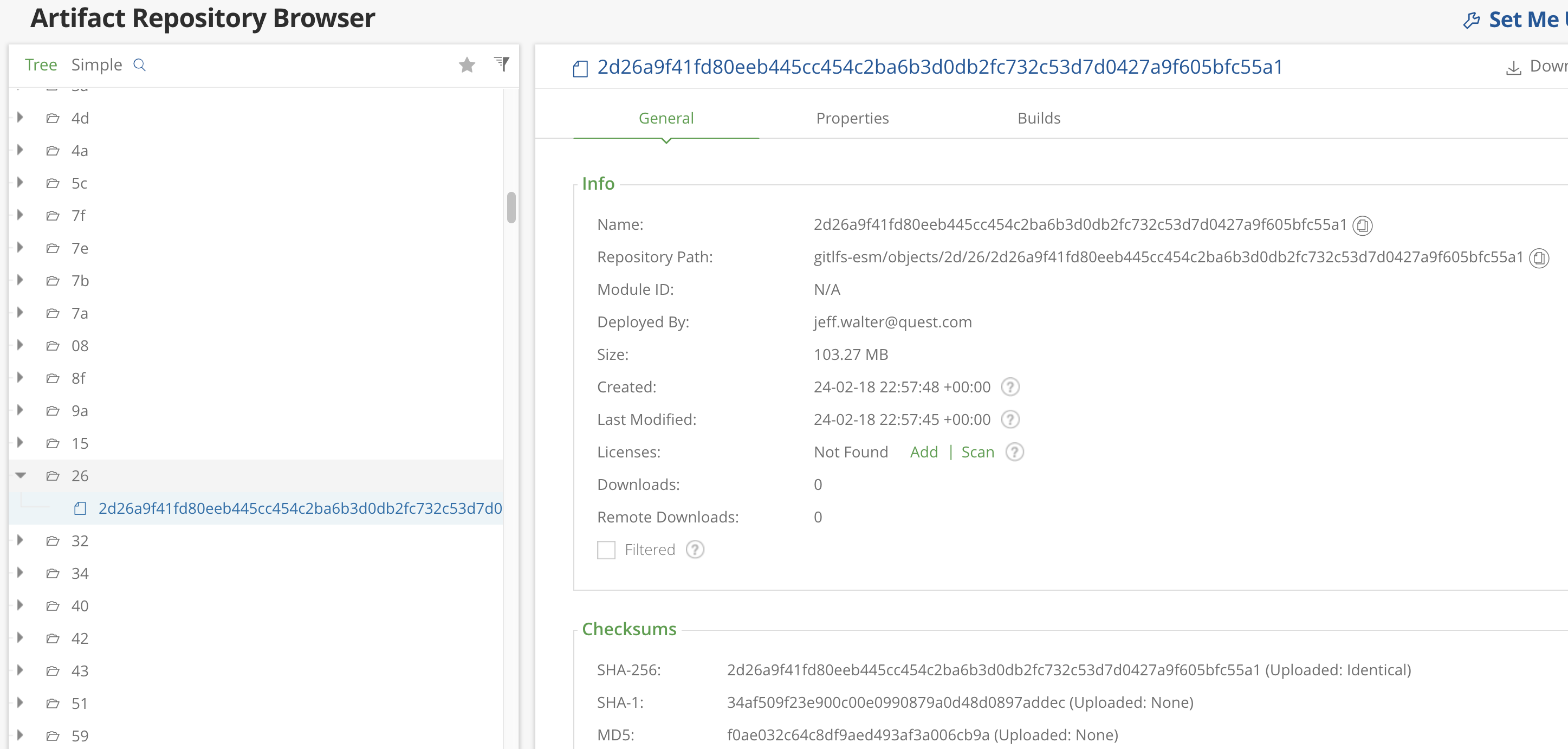Open favorites via the star icon
The width and height of the screenshot is (1568, 749).
point(467,64)
